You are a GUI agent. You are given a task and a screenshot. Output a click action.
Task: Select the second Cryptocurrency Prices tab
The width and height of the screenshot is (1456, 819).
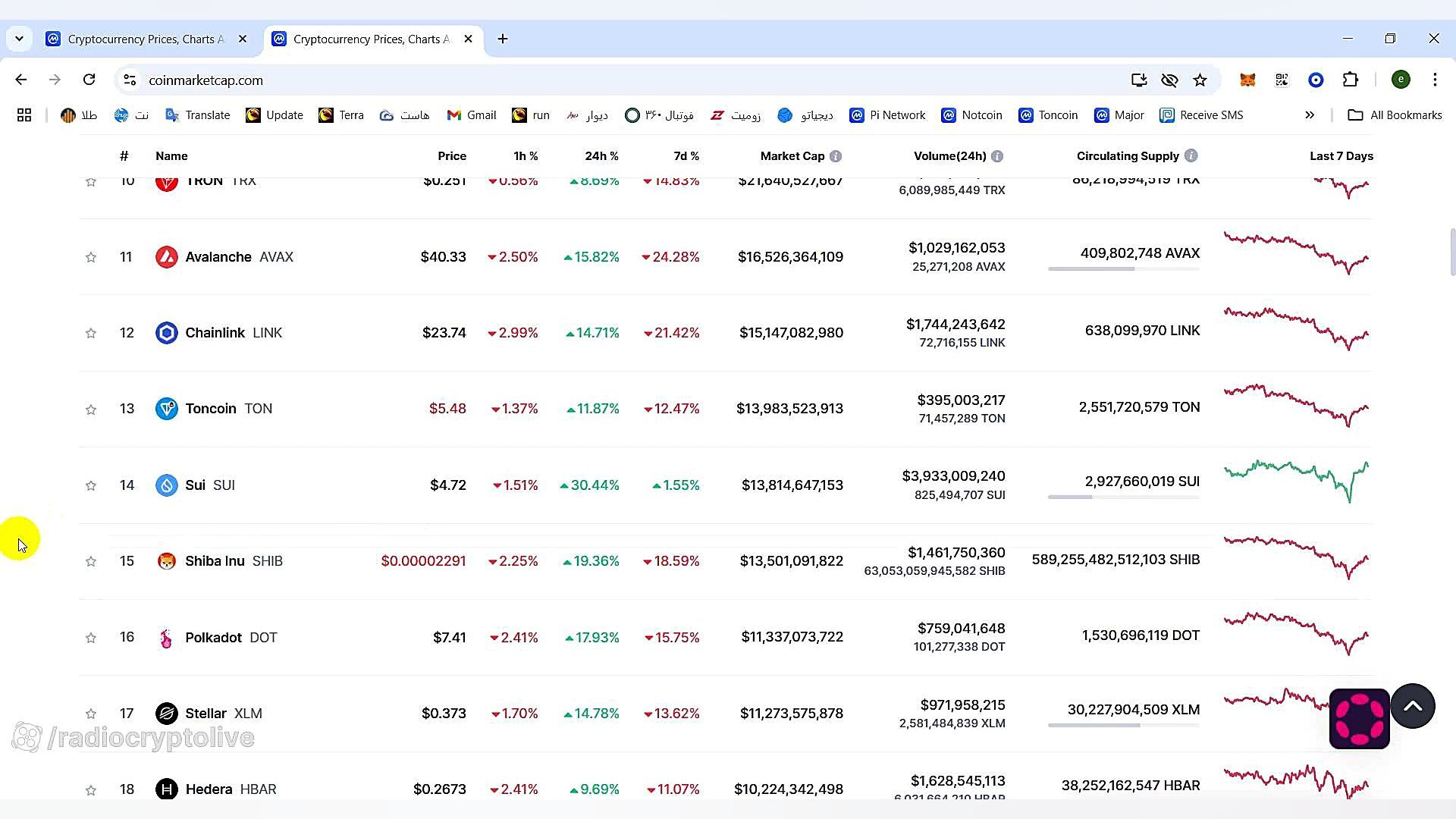click(x=372, y=39)
